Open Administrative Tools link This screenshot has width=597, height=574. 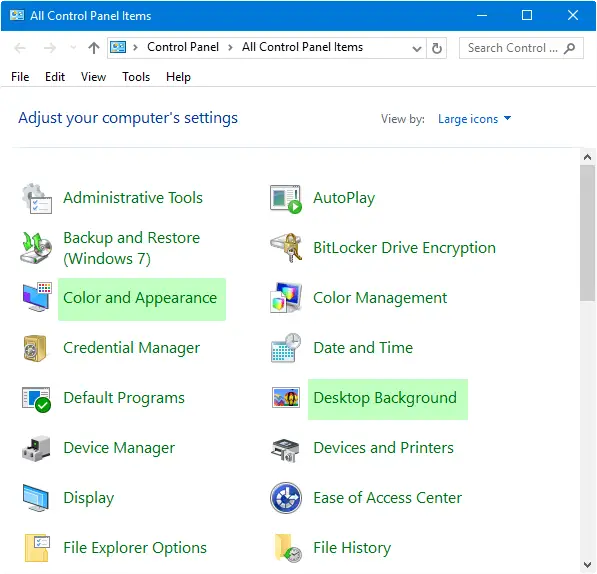pyautogui.click(x=133, y=198)
